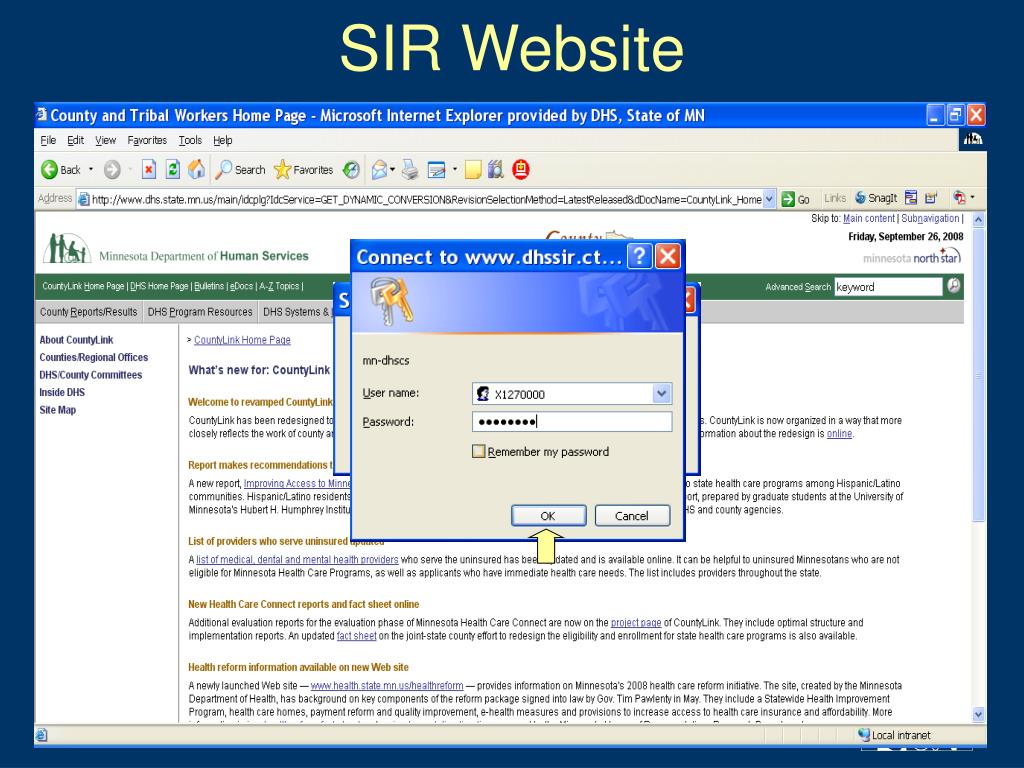Click the SnagIt capture icon
The image size is (1024, 768).
click(860, 197)
